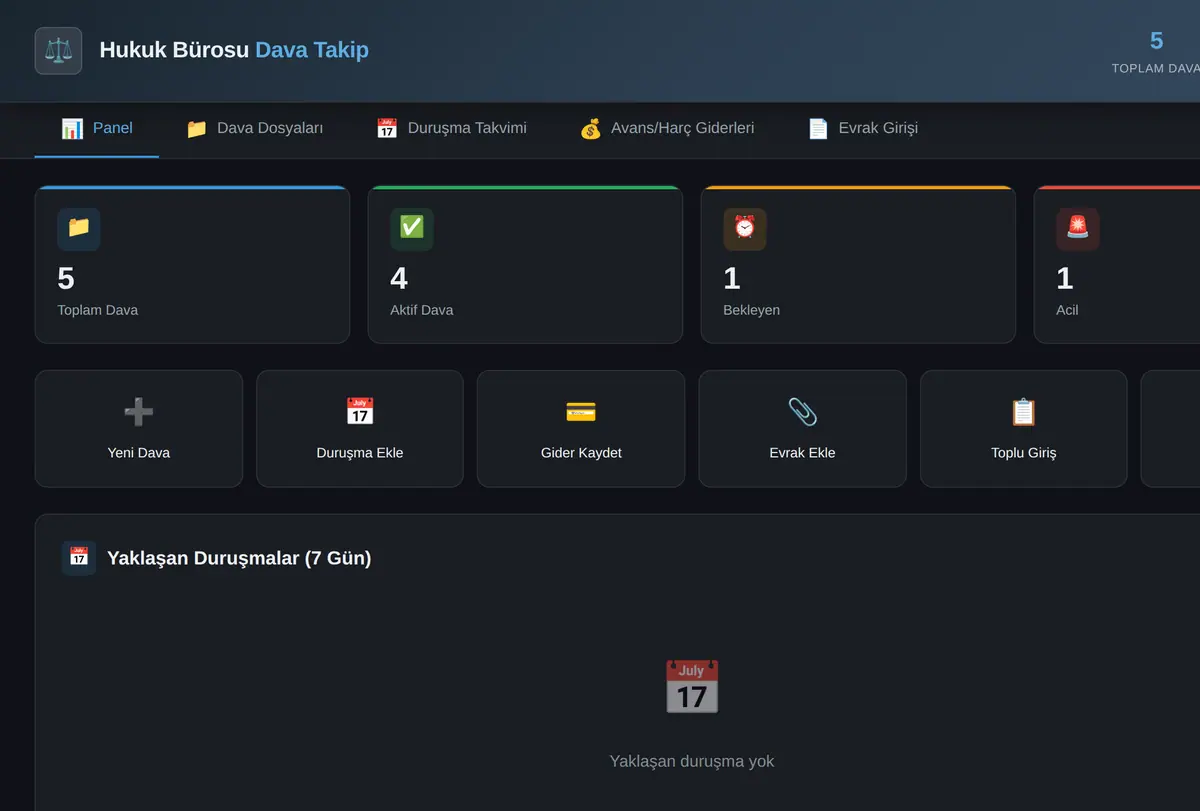Click the Hukuk Bürosu Dava Takip title
Viewport: 1200px width, 811px height.
234,49
